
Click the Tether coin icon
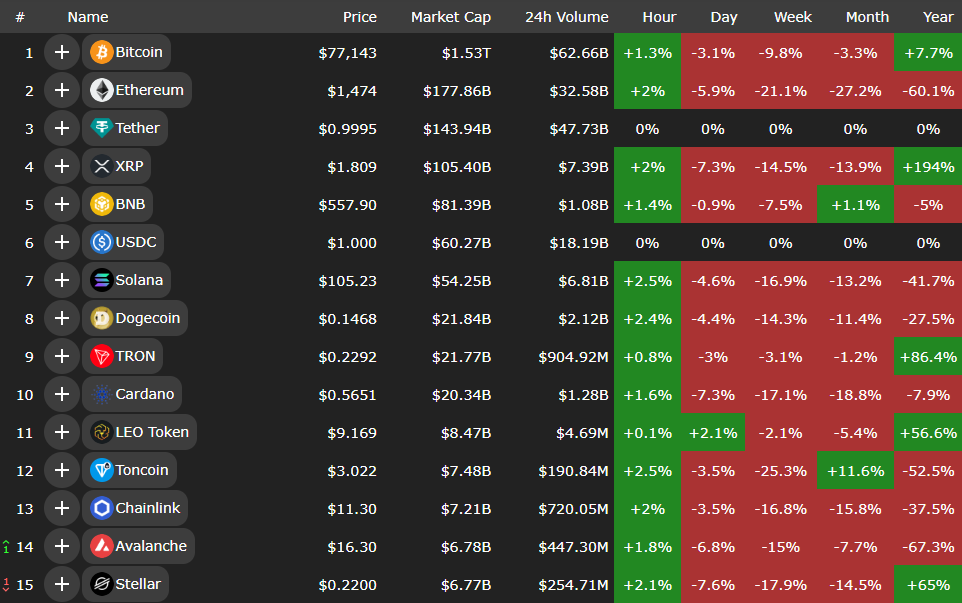pyautogui.click(x=102, y=128)
